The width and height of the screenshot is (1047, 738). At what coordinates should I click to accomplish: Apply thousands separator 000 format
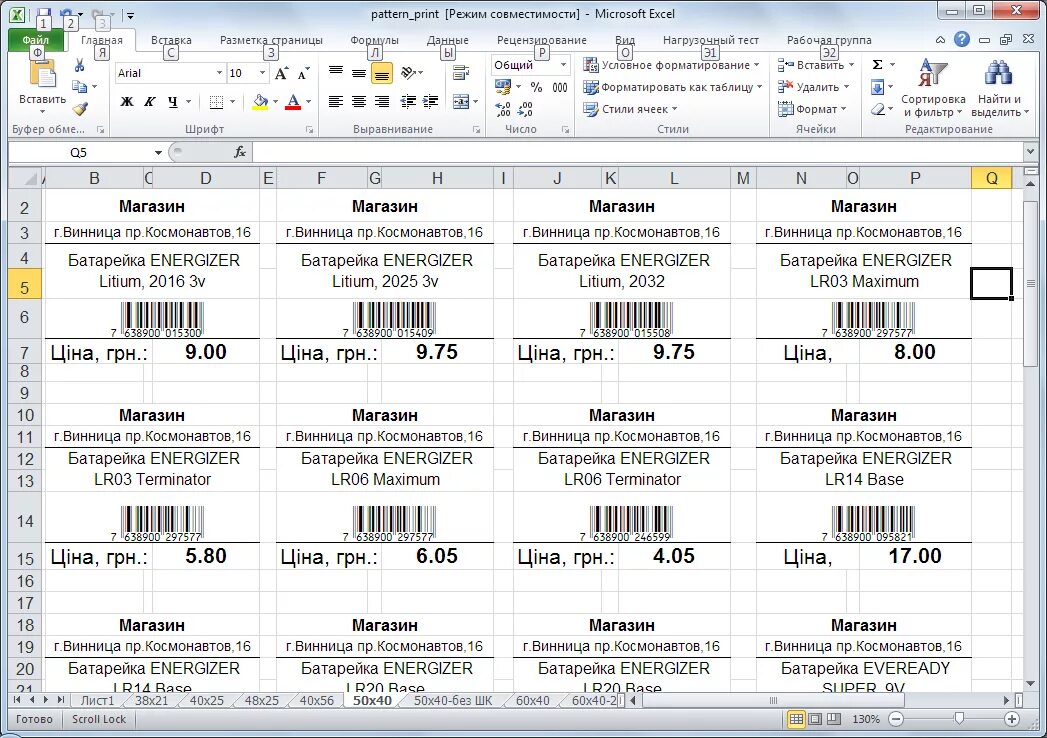coord(560,87)
